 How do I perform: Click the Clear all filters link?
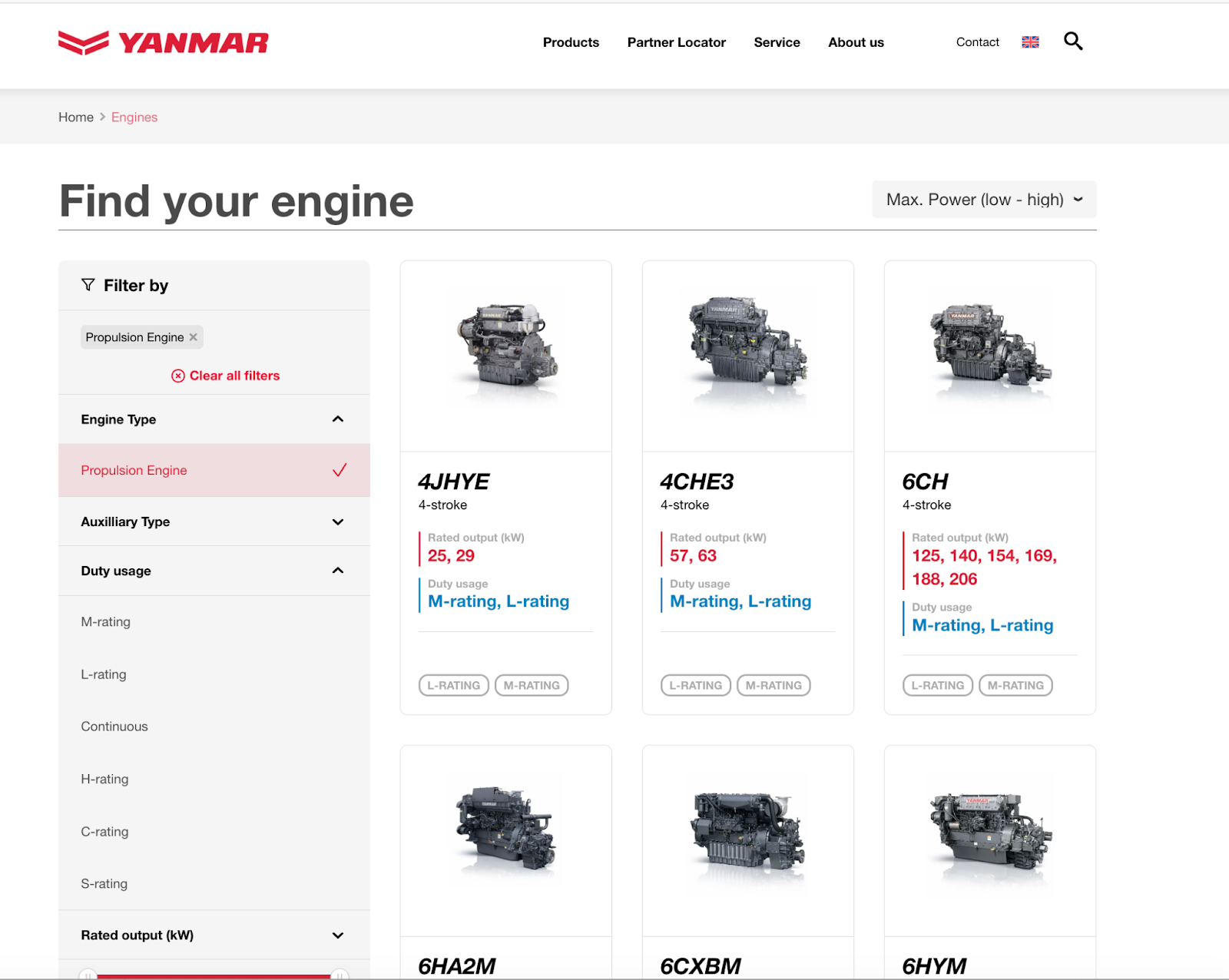point(225,376)
